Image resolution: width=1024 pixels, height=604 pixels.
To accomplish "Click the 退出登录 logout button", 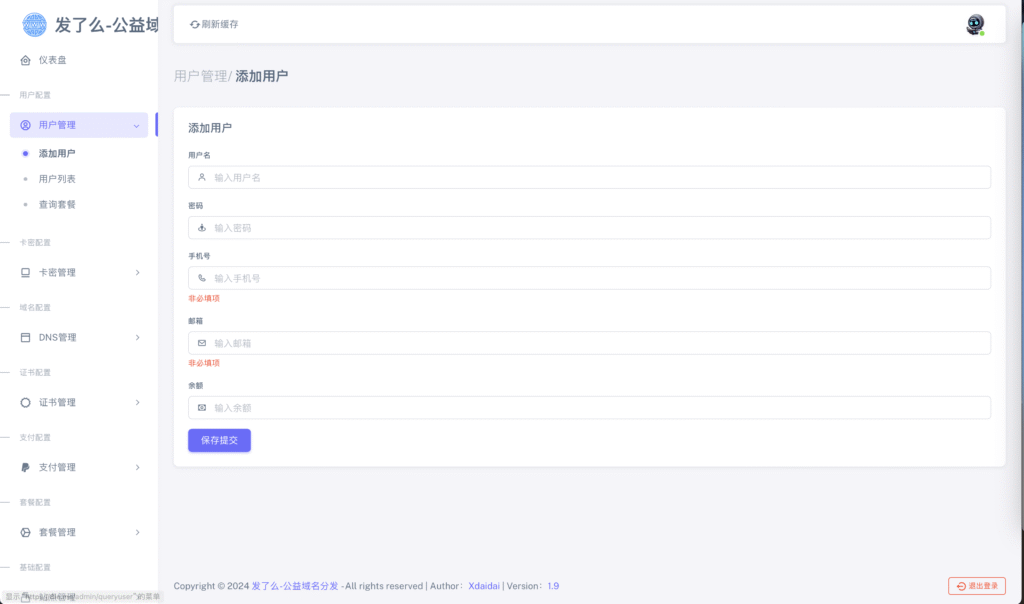I will pyautogui.click(x=977, y=586).
